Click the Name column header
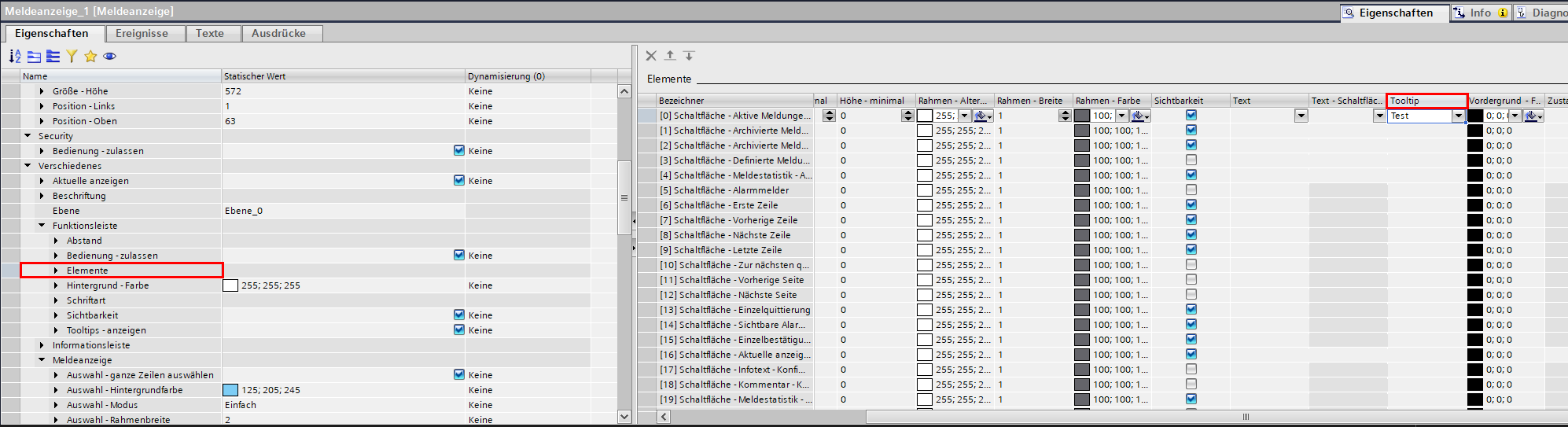 tap(121, 76)
